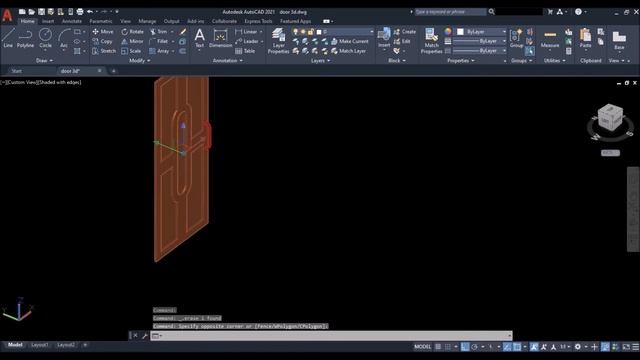Toggle 2D object snap in status bar
The width and height of the screenshot is (640, 360).
coord(517,347)
